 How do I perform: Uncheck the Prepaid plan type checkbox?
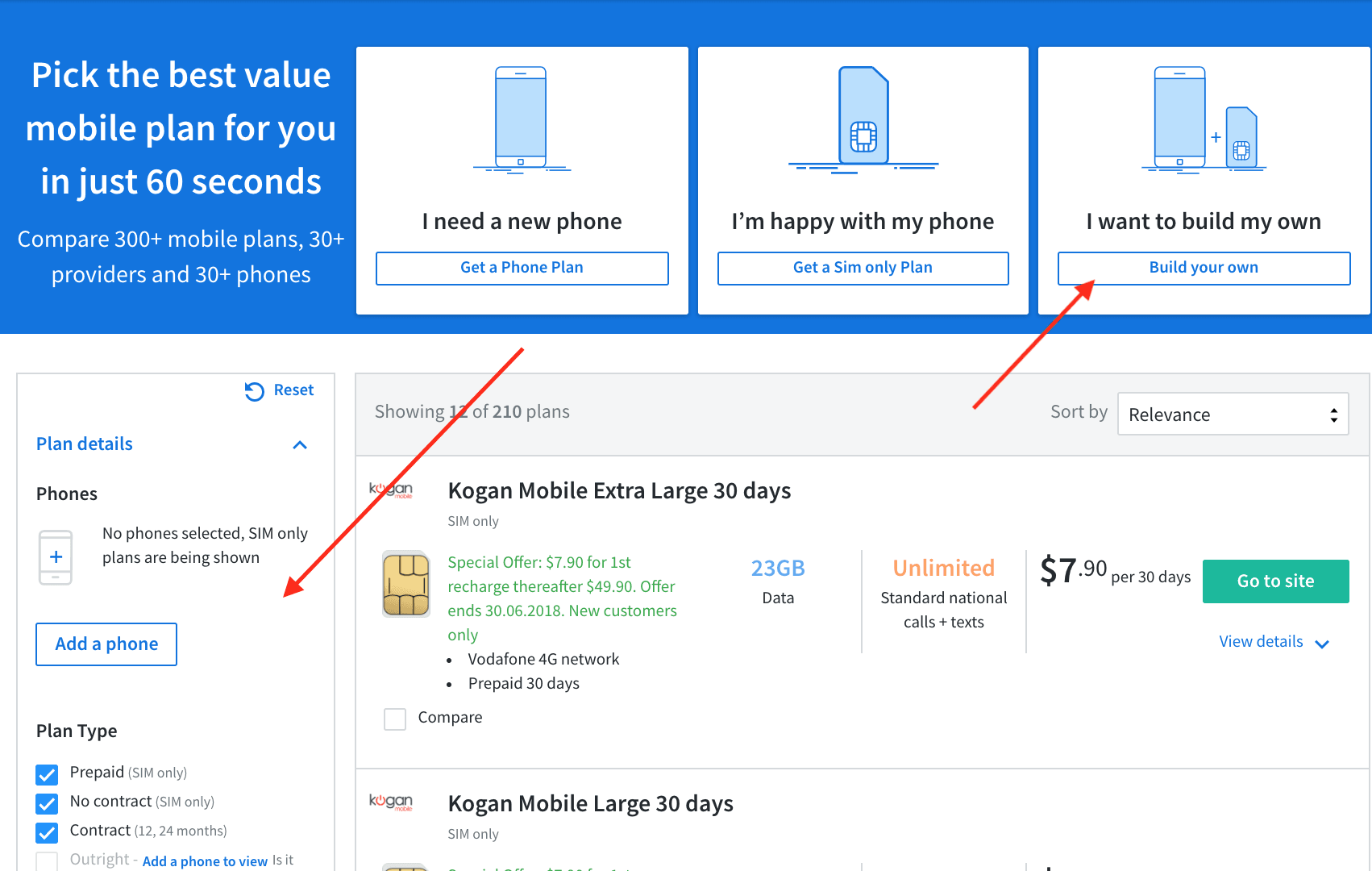point(47,774)
